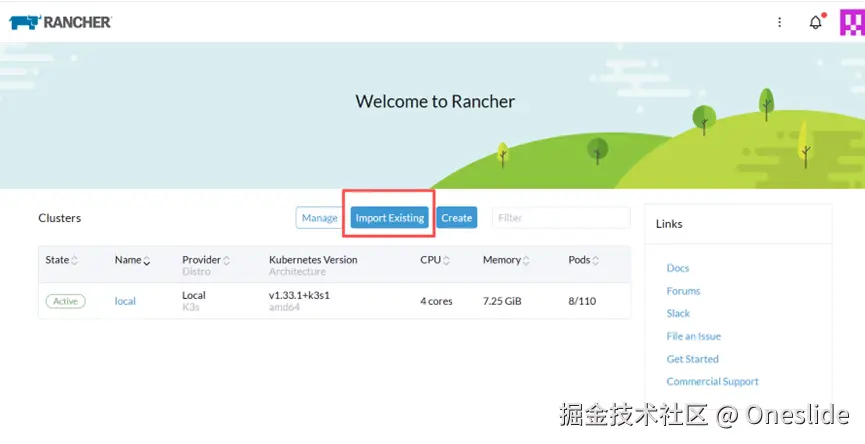865x444 pixels.
Task: Click the 7.25 GiB memory cell
Action: (502, 301)
